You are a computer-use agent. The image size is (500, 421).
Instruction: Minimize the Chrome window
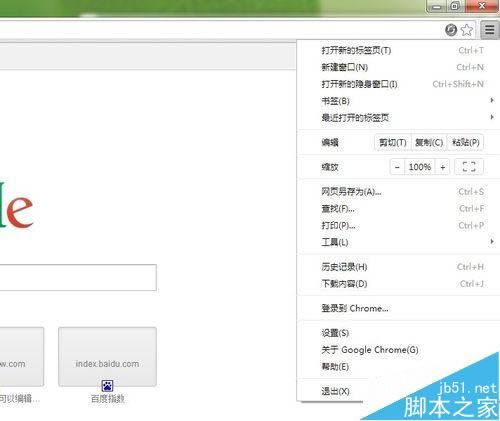point(437,6)
